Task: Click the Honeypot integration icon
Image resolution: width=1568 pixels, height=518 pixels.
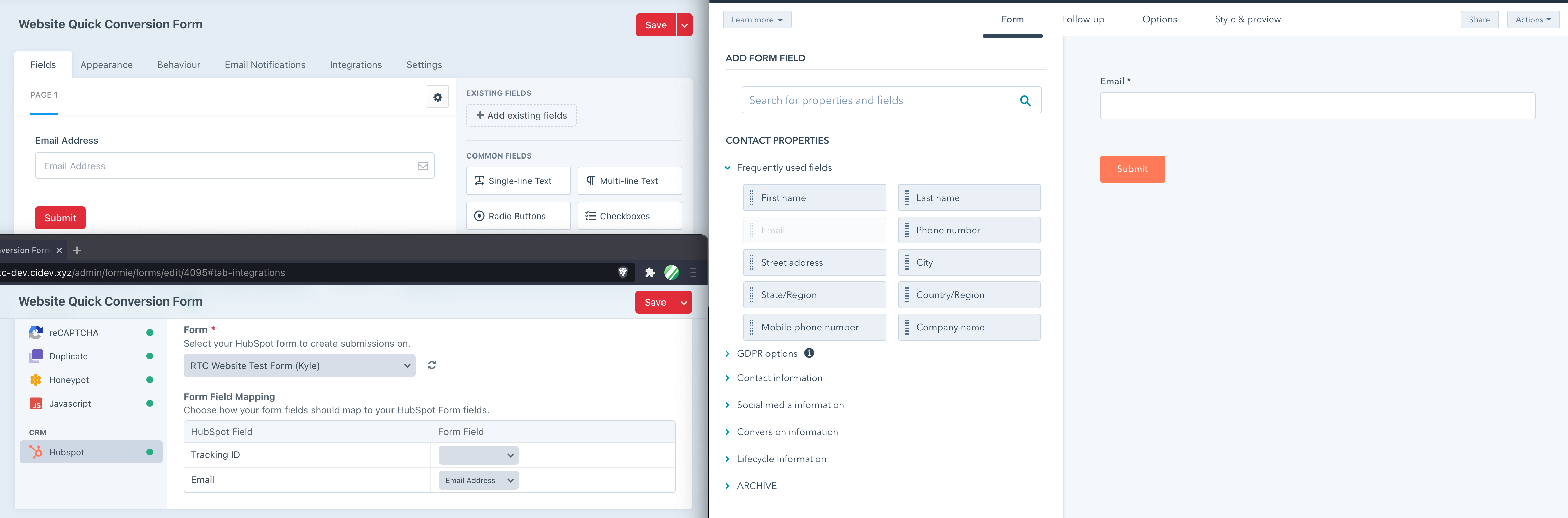Action: point(36,379)
